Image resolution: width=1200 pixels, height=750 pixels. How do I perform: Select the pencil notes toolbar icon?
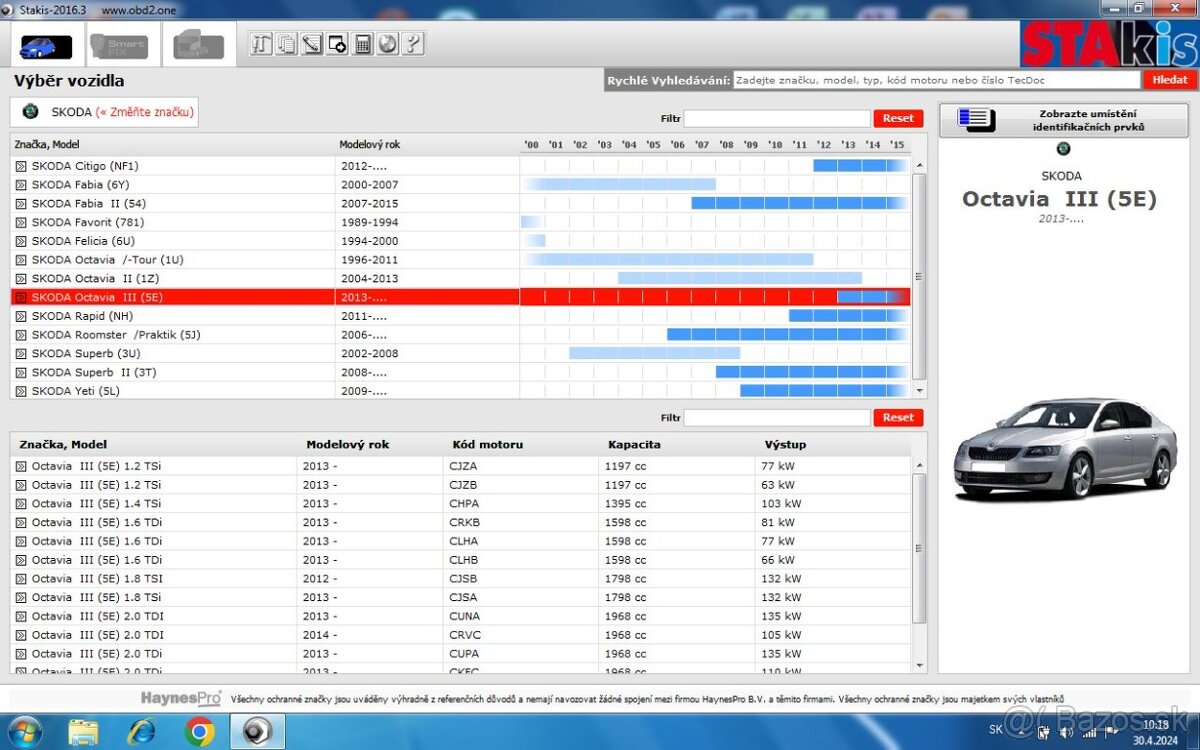[311, 43]
